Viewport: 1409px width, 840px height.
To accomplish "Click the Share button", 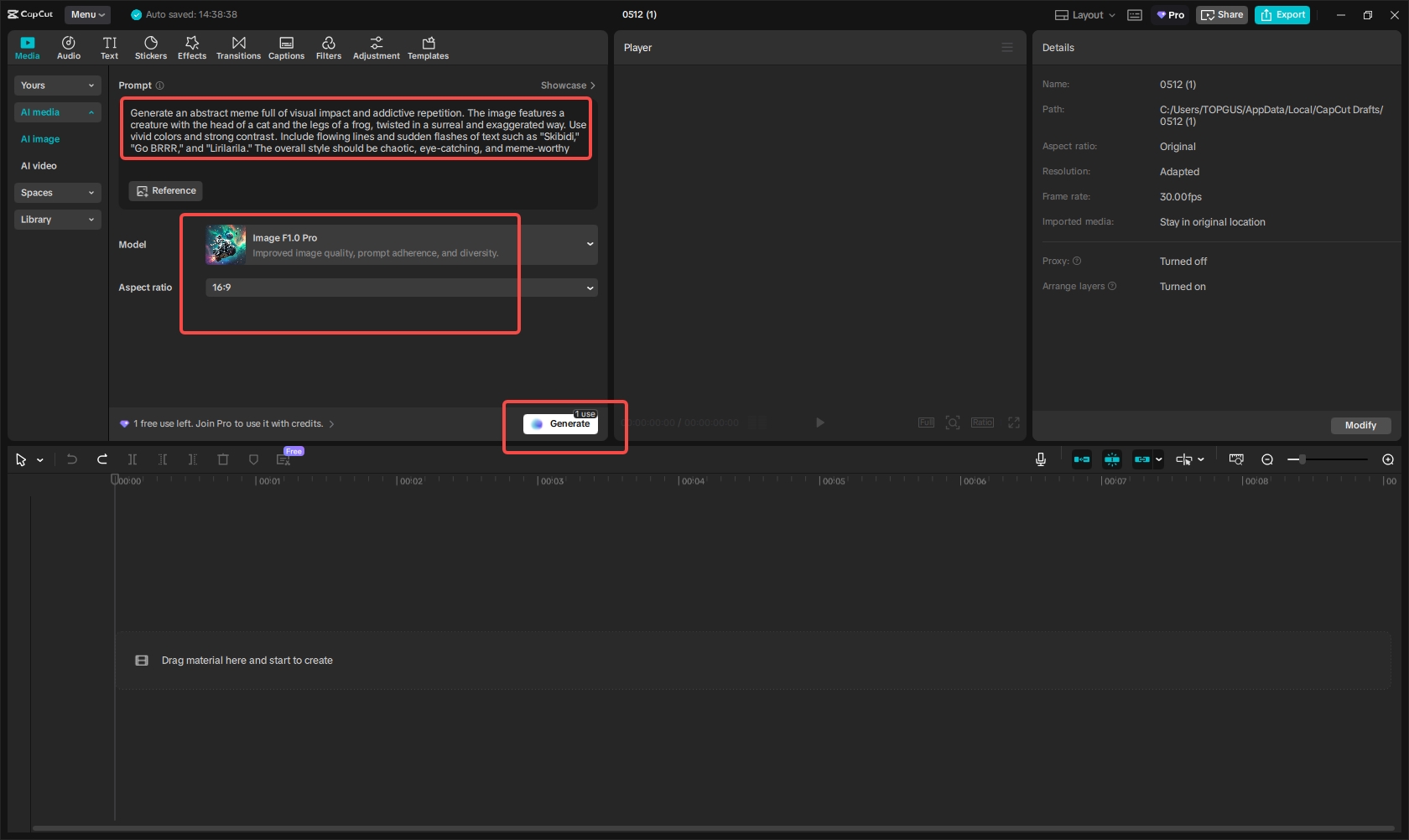I will tap(1222, 15).
